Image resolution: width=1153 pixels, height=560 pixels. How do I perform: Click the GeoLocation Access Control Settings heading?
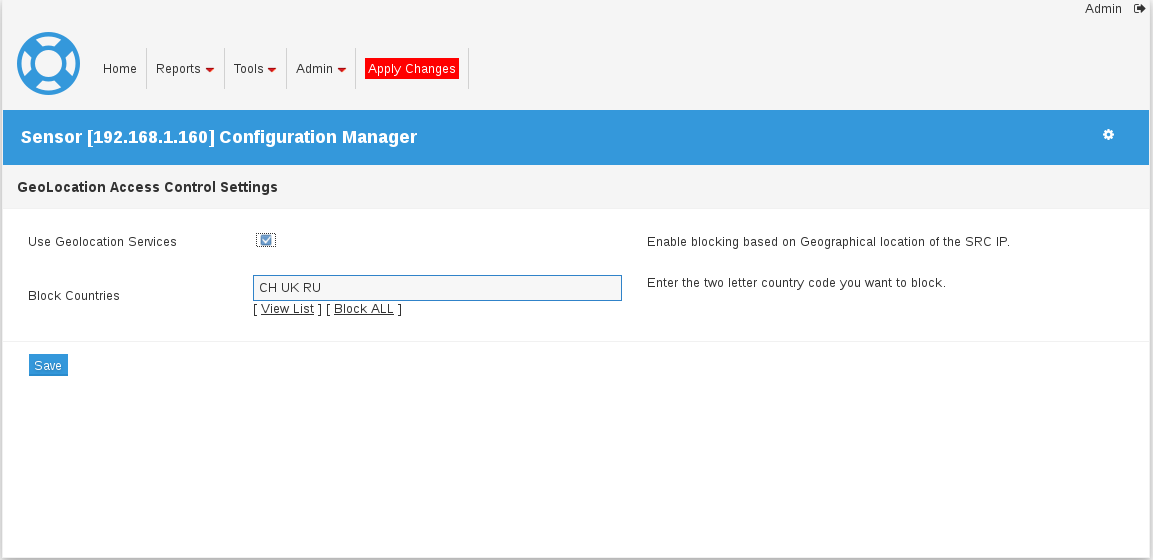click(147, 187)
